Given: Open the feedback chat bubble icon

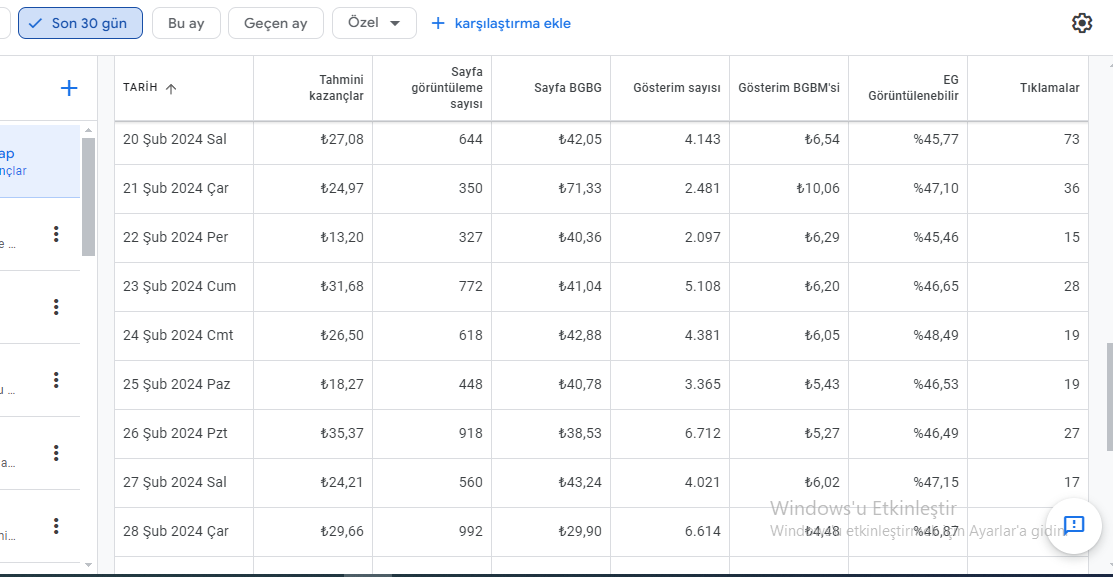Looking at the screenshot, I should [x=1074, y=525].
